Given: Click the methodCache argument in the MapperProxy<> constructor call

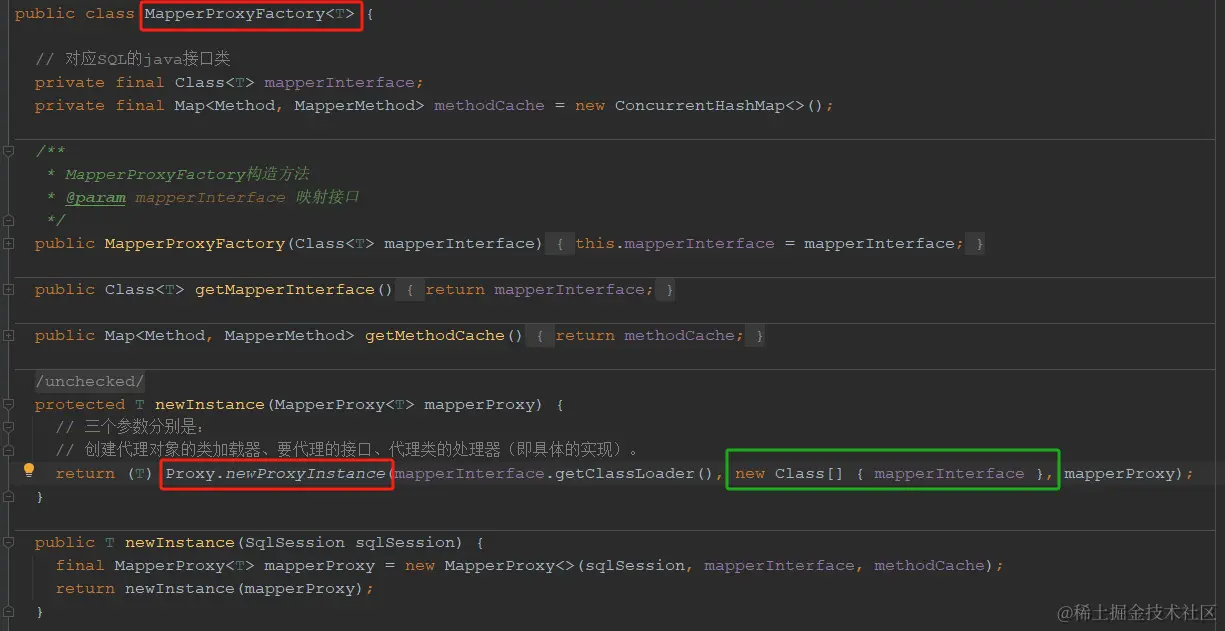Looking at the screenshot, I should [x=929, y=566].
